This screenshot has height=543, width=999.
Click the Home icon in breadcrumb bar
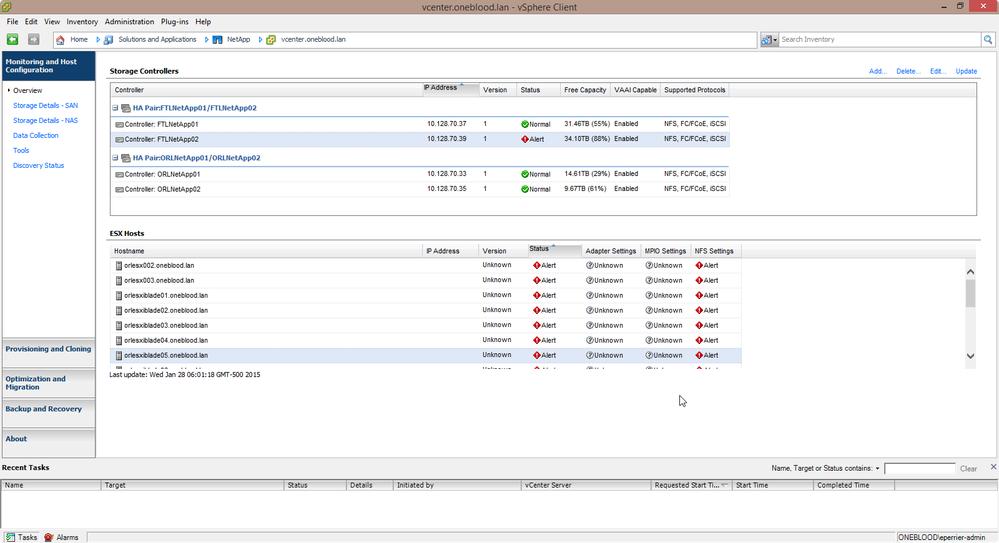(61, 40)
